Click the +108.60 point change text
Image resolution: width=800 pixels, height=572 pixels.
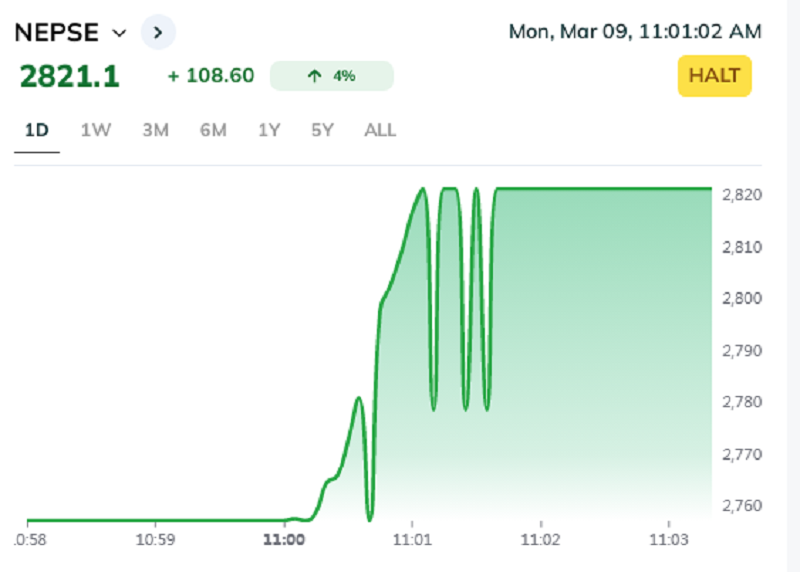pyautogui.click(x=211, y=76)
